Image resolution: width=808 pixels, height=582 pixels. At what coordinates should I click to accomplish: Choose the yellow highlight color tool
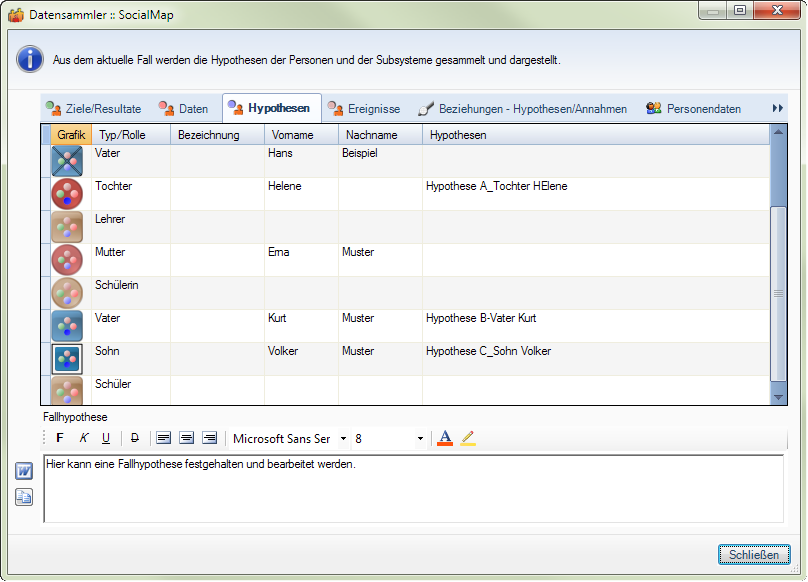[x=468, y=438]
